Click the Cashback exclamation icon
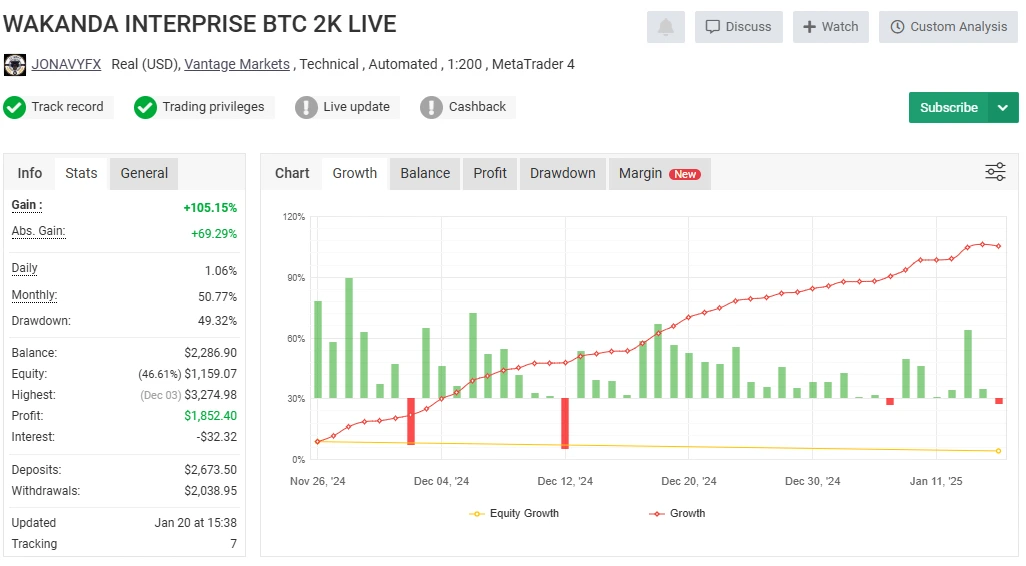Image resolution: width=1026 pixels, height=566 pixels. coord(431,107)
